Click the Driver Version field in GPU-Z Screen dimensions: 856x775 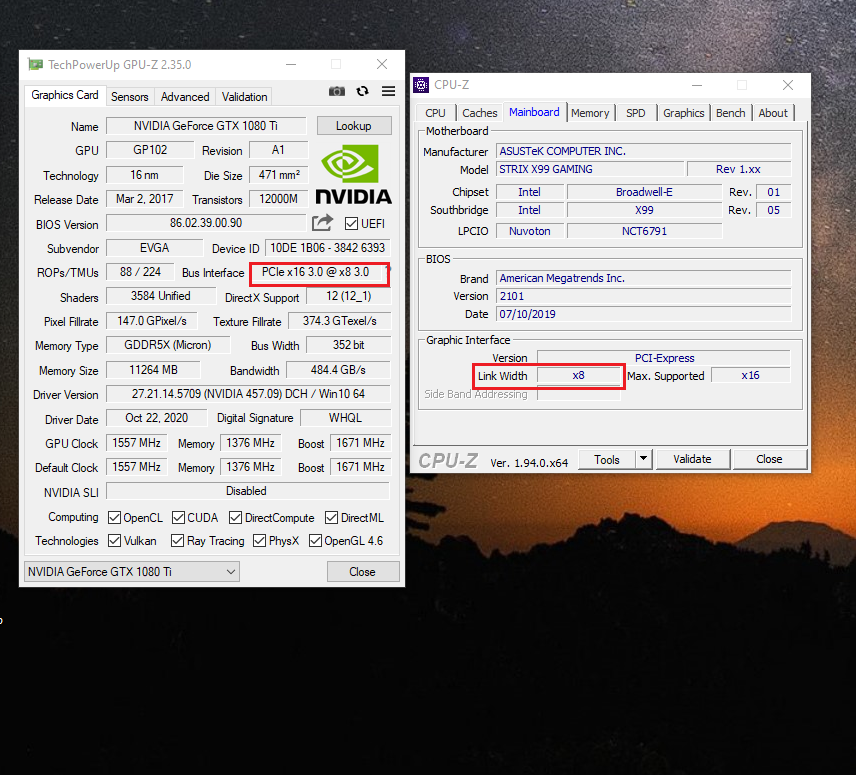pyautogui.click(x=248, y=394)
